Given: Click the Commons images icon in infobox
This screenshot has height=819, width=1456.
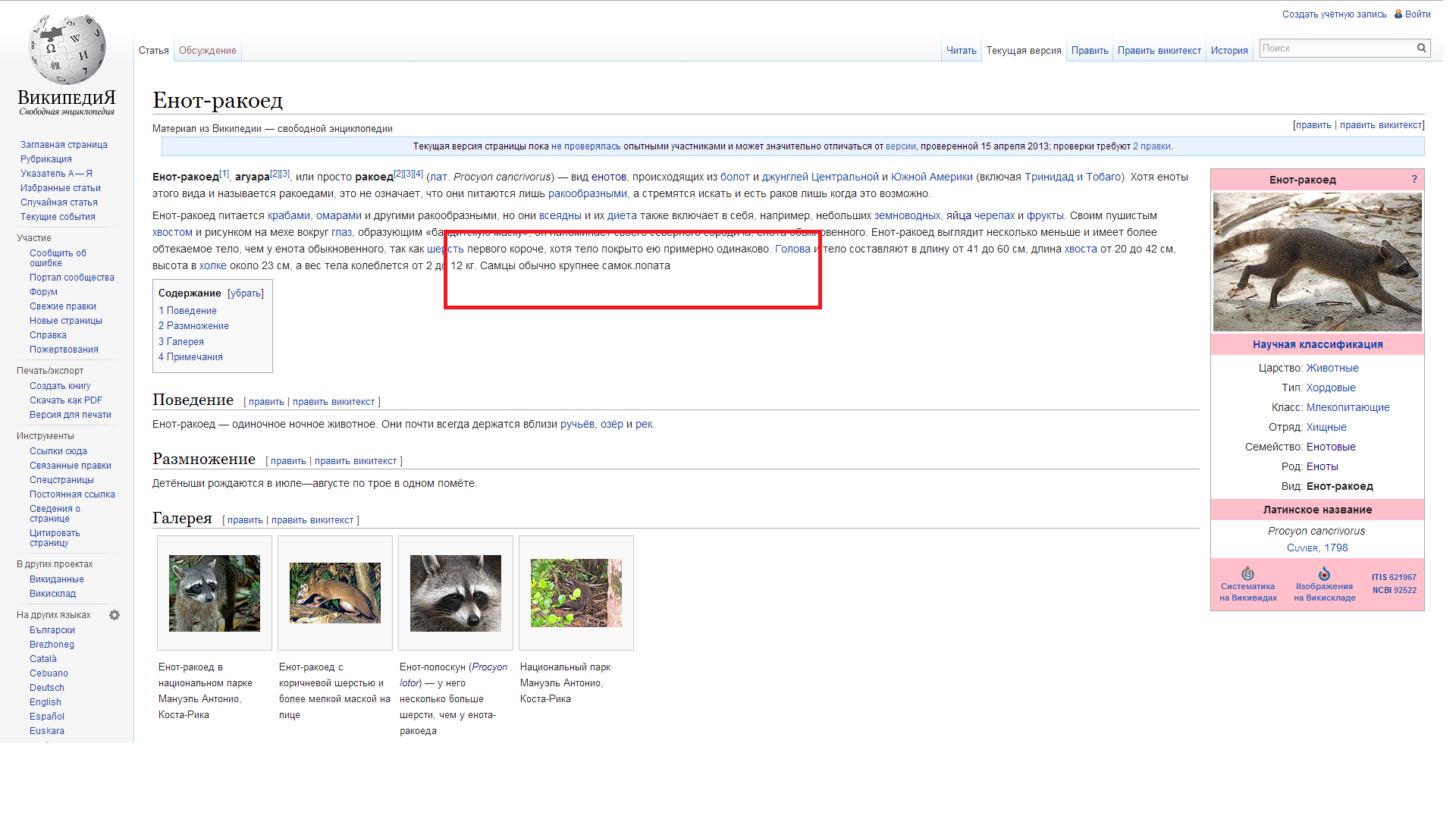Looking at the screenshot, I should [1324, 573].
